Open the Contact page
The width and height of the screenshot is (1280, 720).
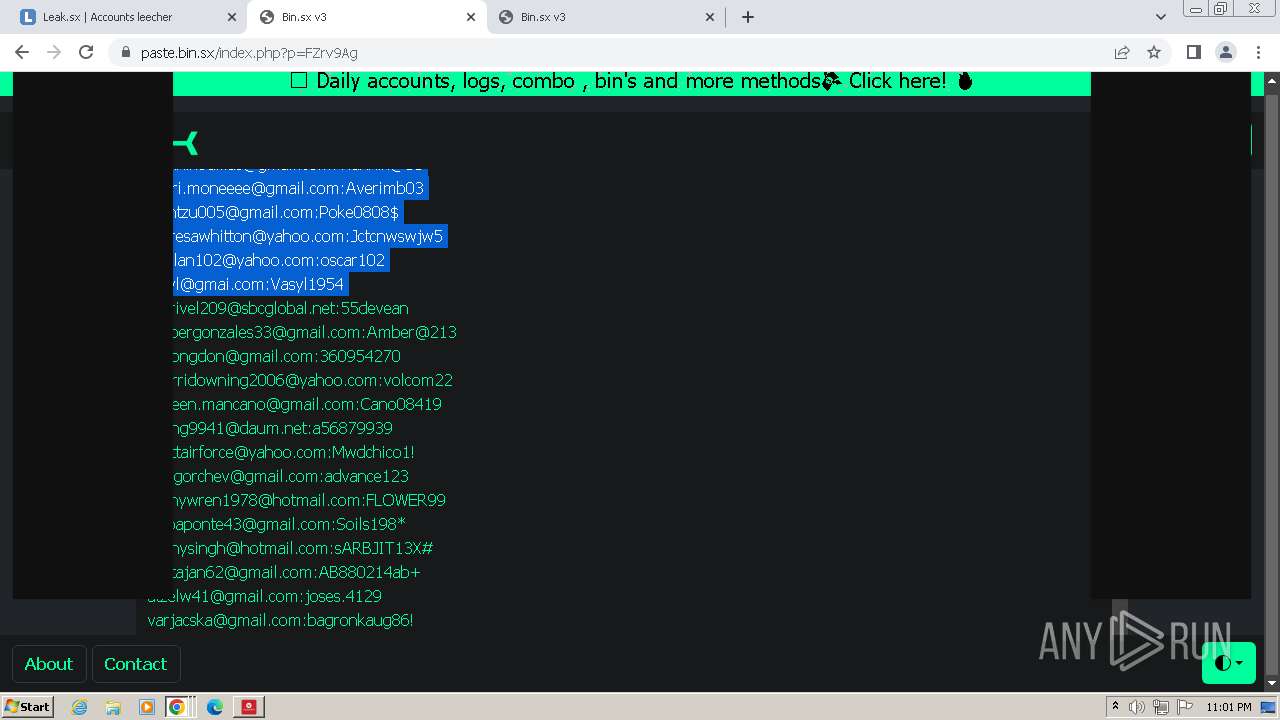click(135, 664)
